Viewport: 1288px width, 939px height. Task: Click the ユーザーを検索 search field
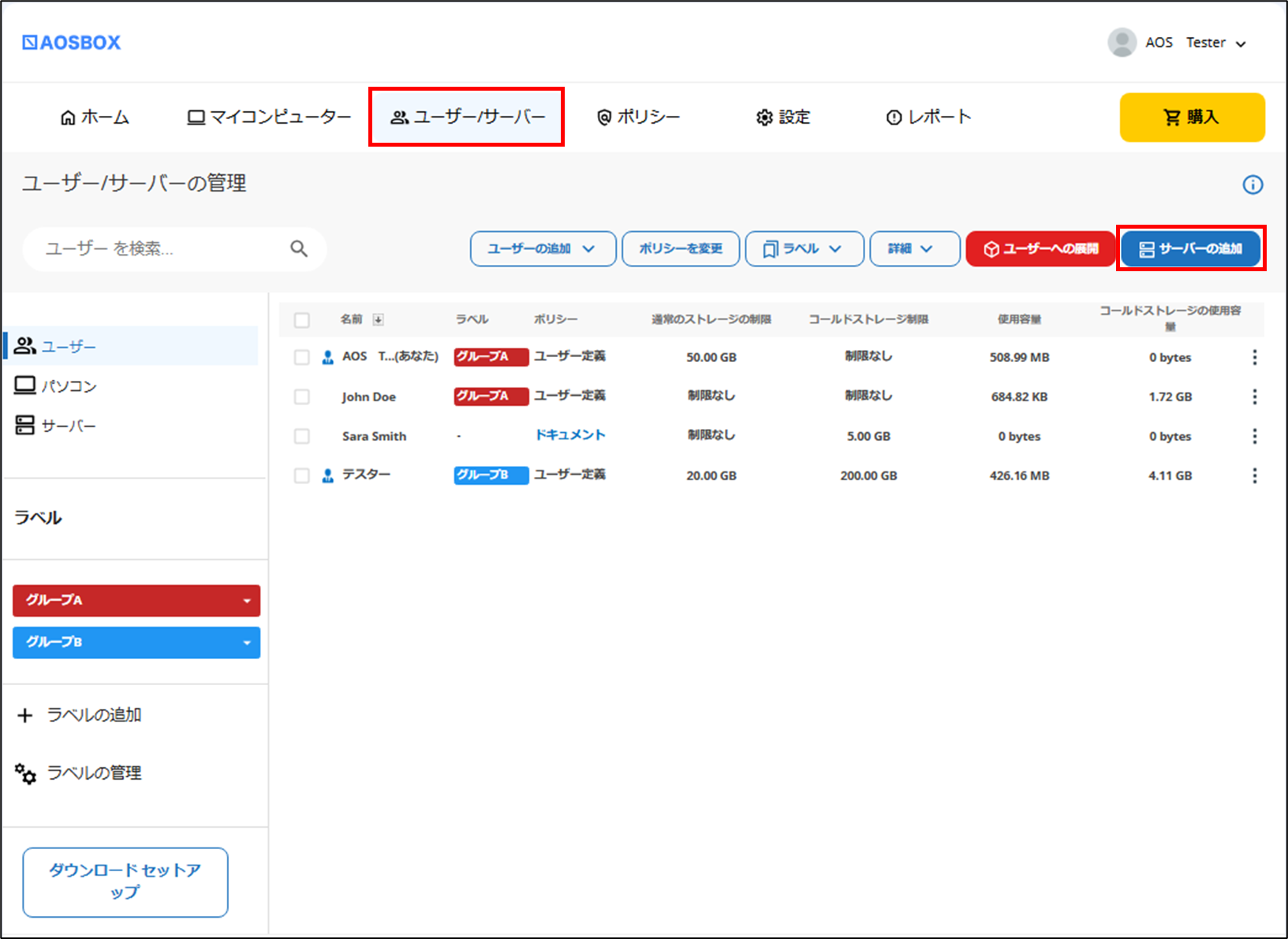(174, 248)
